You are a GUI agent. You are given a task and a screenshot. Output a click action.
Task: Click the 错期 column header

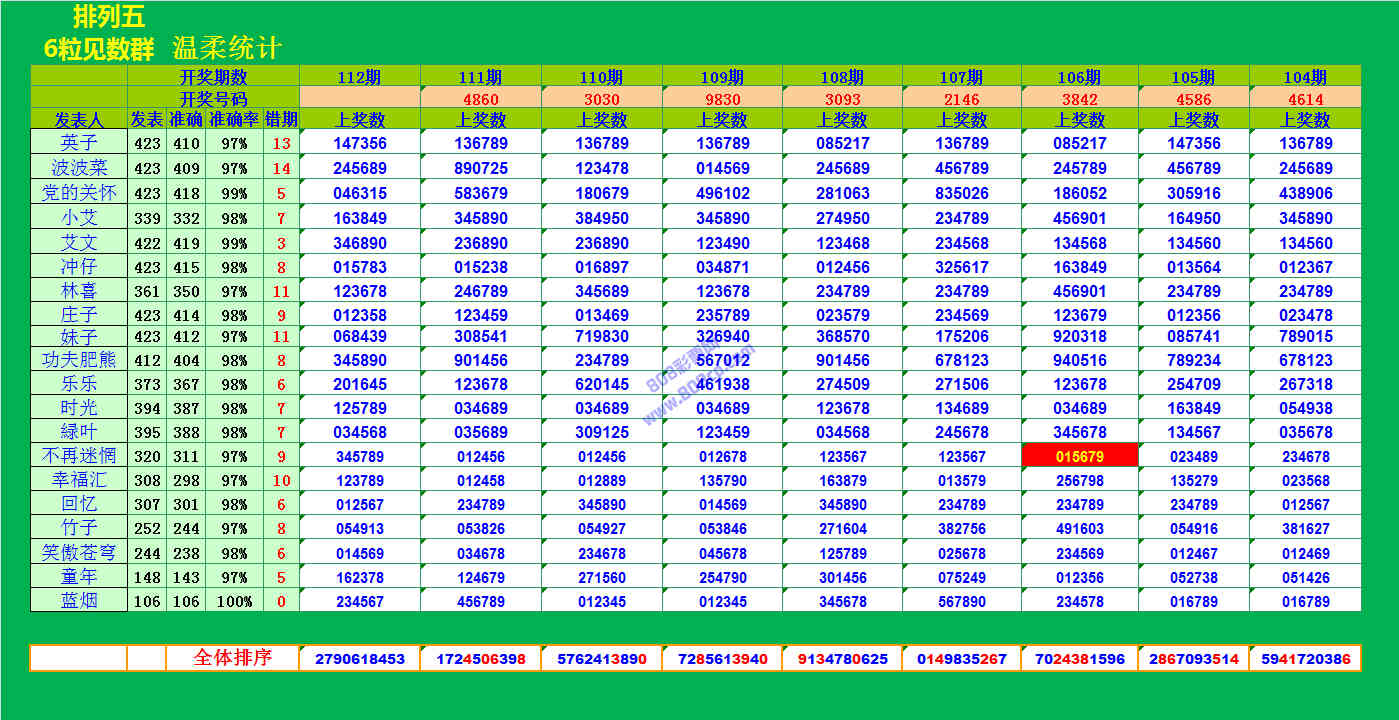tap(281, 120)
